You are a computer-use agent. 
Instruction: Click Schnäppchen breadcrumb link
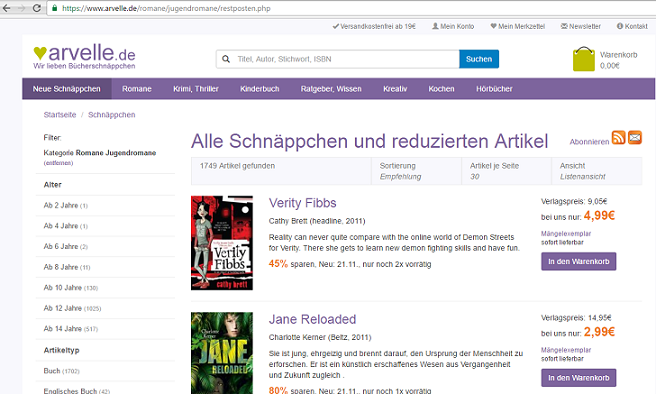tap(112, 115)
